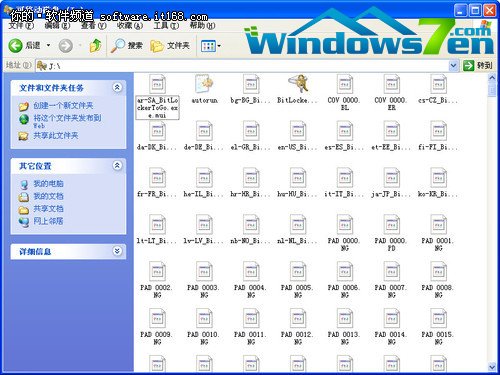Select the ja-JP_Bi... file icon
This screenshot has width=500, height=375.
(392, 178)
